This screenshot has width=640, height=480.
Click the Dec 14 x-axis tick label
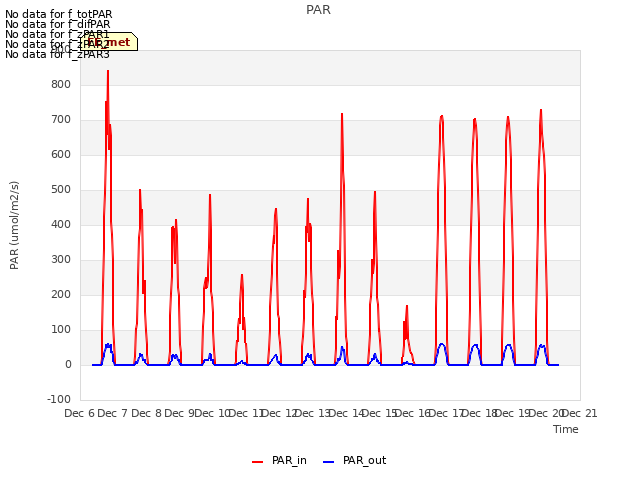point(346,413)
